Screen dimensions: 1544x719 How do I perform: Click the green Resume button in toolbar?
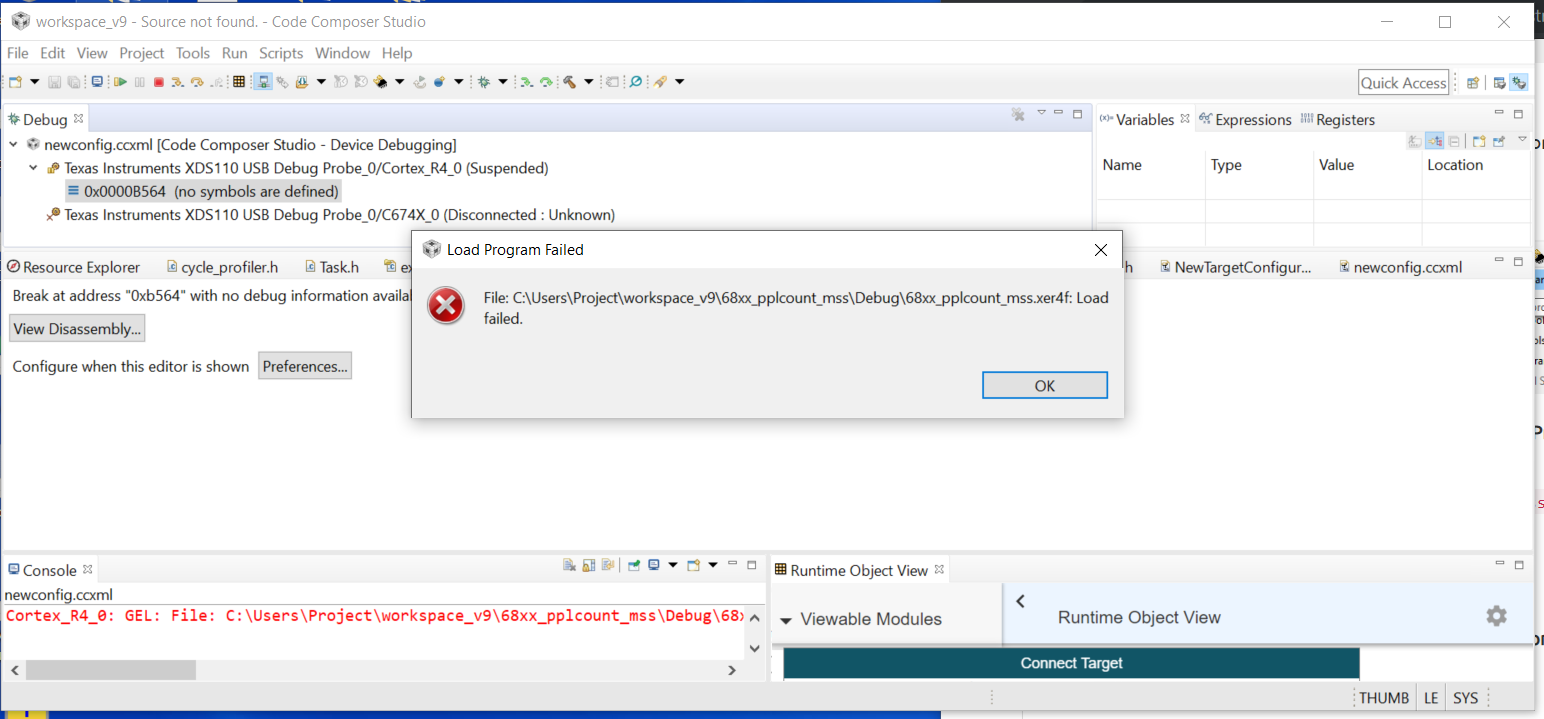click(120, 82)
